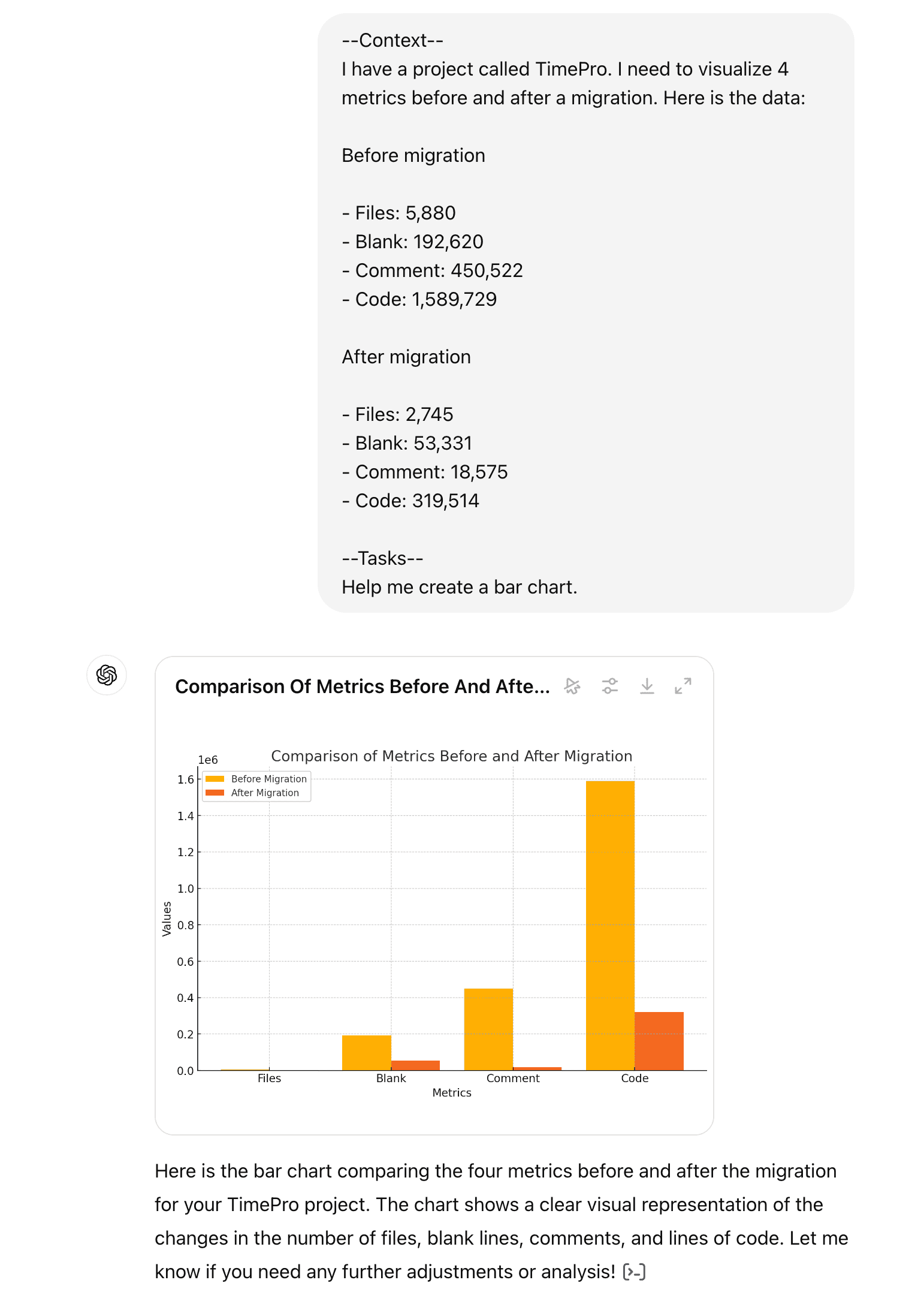Screen dimensions: 924x1301
Task: Click the Code x-axis label
Action: (x=635, y=1078)
